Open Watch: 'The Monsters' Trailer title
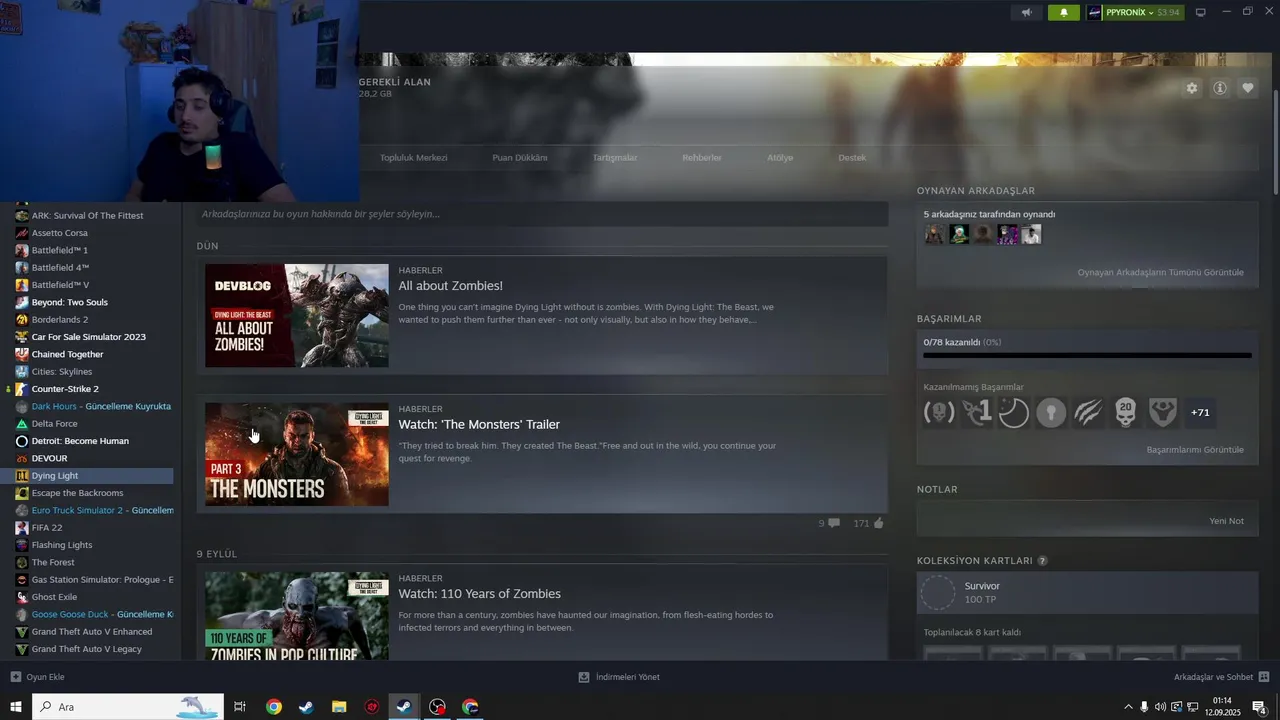This screenshot has height=720, width=1280. click(479, 425)
